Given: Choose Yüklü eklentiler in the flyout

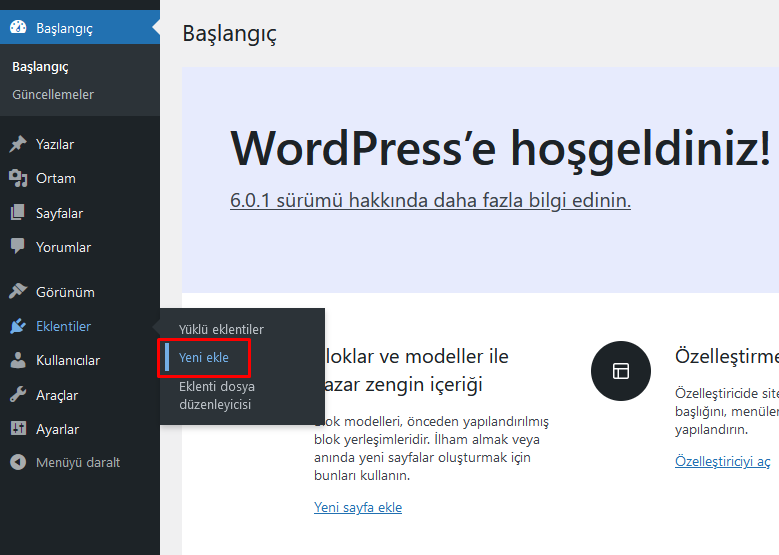Looking at the screenshot, I should click(x=221, y=329).
